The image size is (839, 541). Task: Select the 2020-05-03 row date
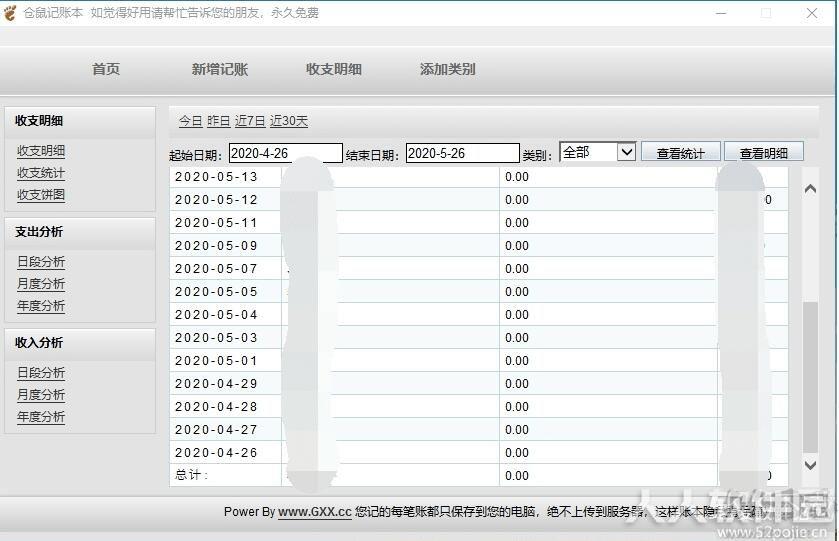click(216, 338)
